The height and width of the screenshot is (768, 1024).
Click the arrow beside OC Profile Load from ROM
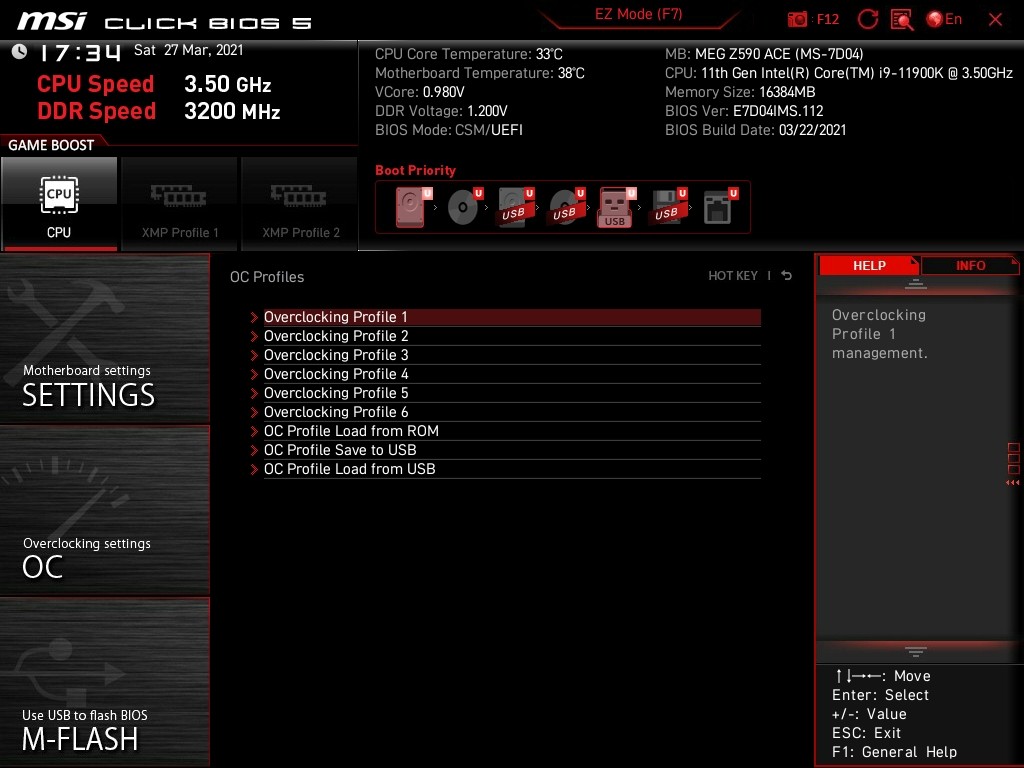[x=254, y=431]
